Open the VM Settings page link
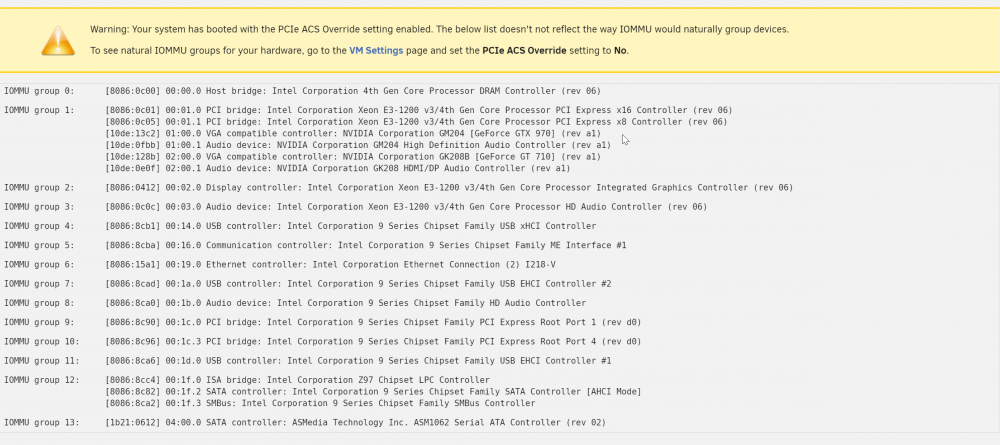This screenshot has width=1000, height=445. 376,50
